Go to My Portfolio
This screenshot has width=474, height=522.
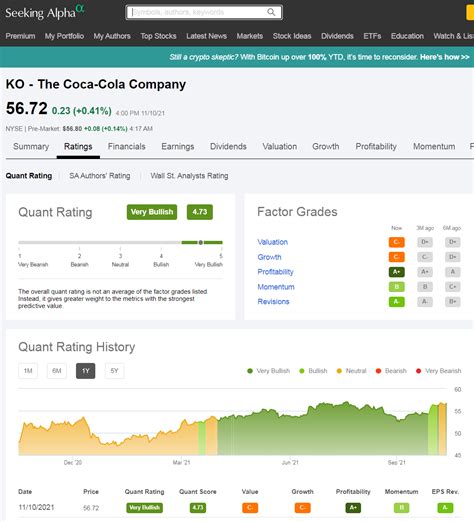64,36
